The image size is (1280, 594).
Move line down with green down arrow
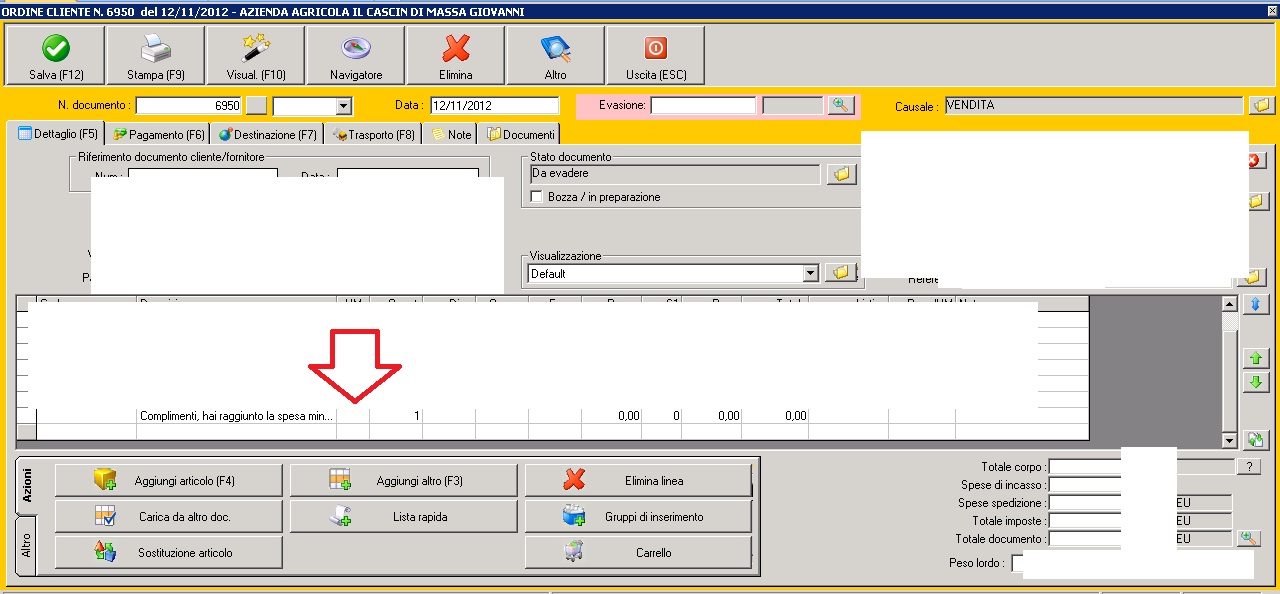pos(1257,382)
